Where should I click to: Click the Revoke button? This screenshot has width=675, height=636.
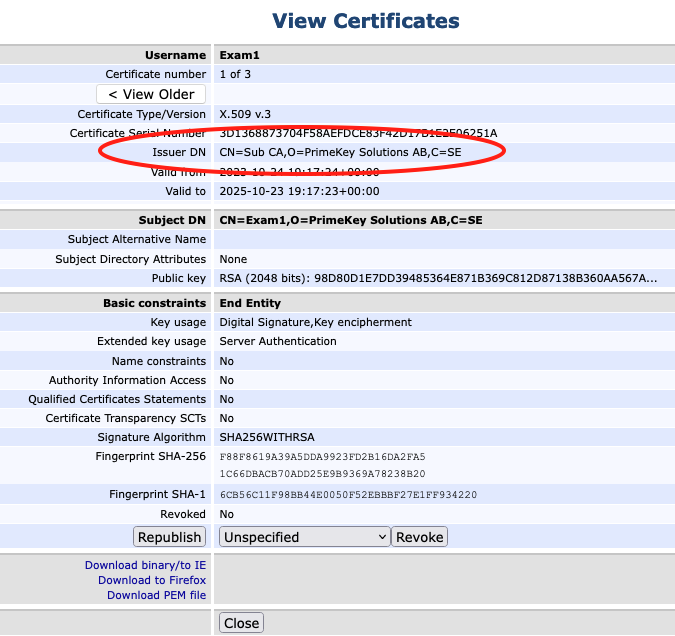tap(419, 537)
